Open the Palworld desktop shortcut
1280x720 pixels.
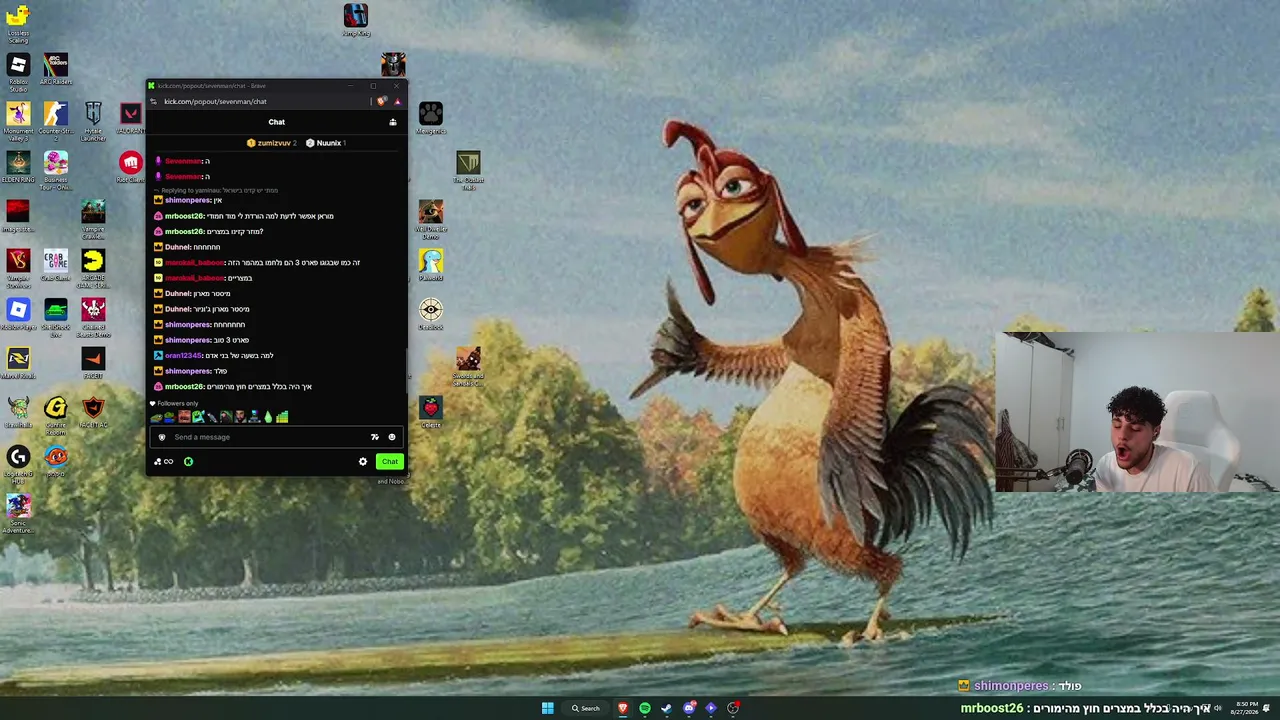431,266
